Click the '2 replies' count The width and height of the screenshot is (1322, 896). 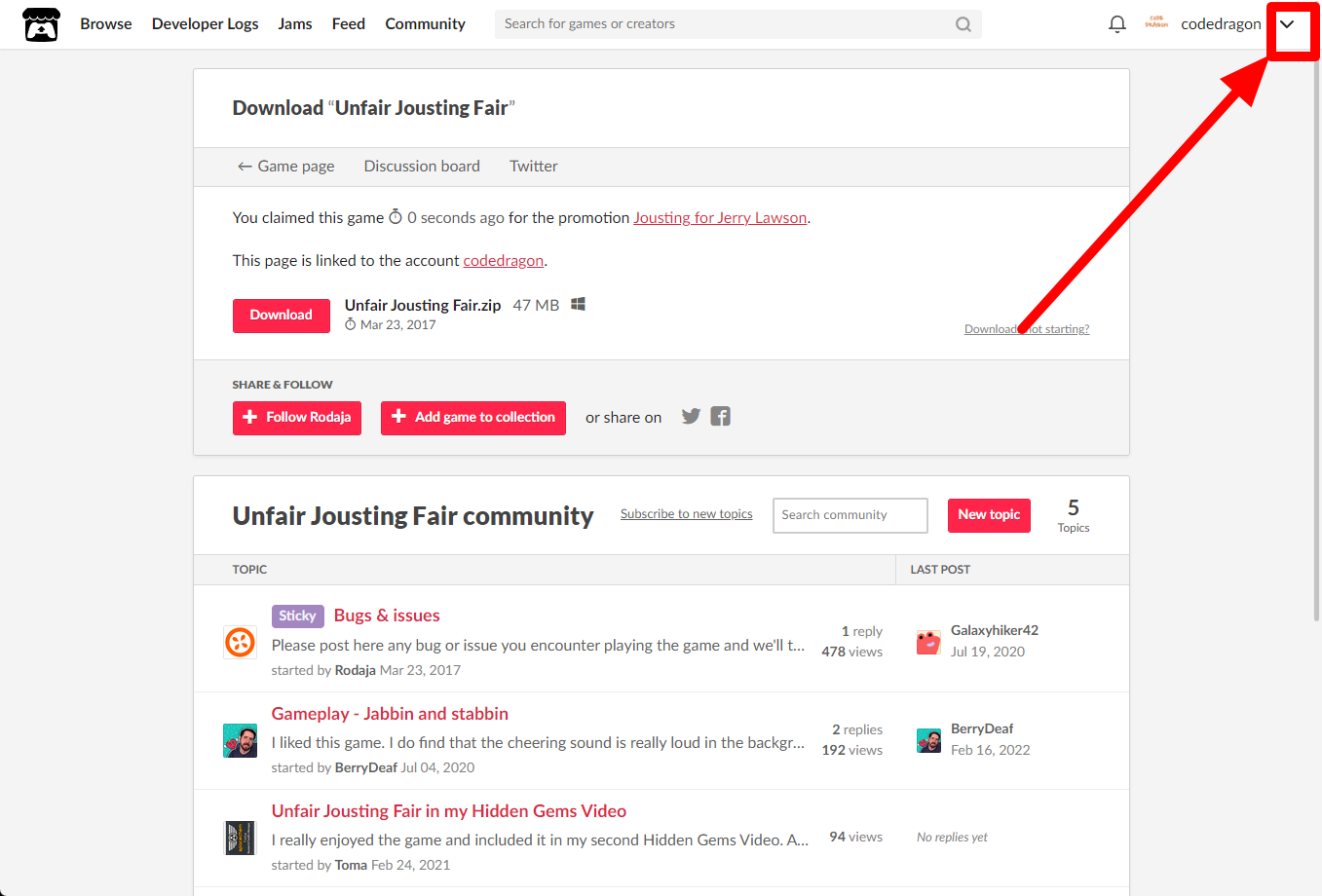(x=857, y=729)
